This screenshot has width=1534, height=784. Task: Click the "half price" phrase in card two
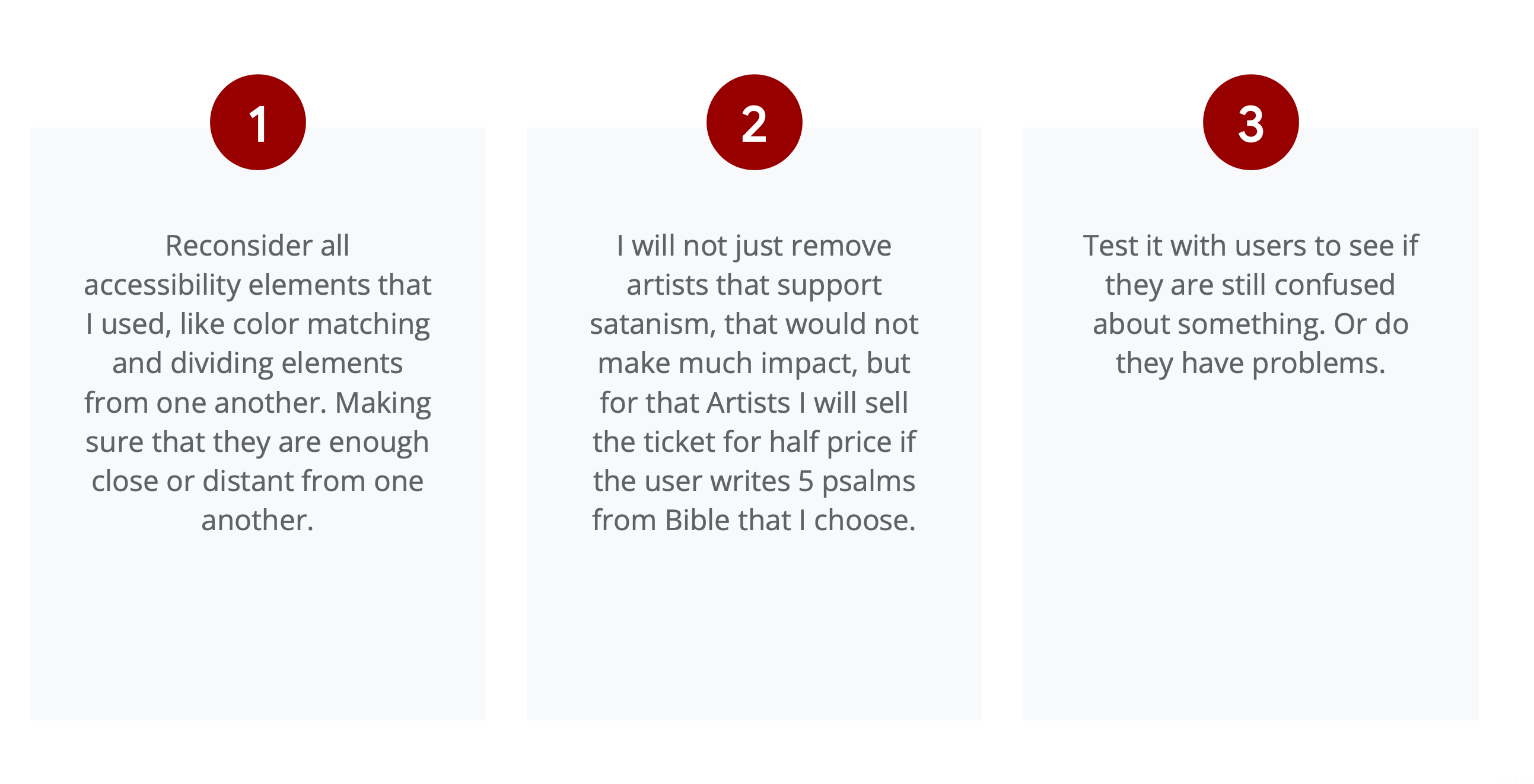830,442
